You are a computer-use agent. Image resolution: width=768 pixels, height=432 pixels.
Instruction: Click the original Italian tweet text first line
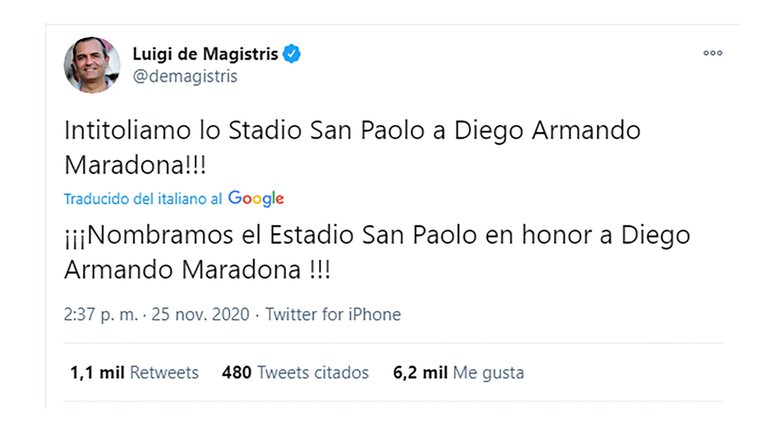[x=352, y=131]
